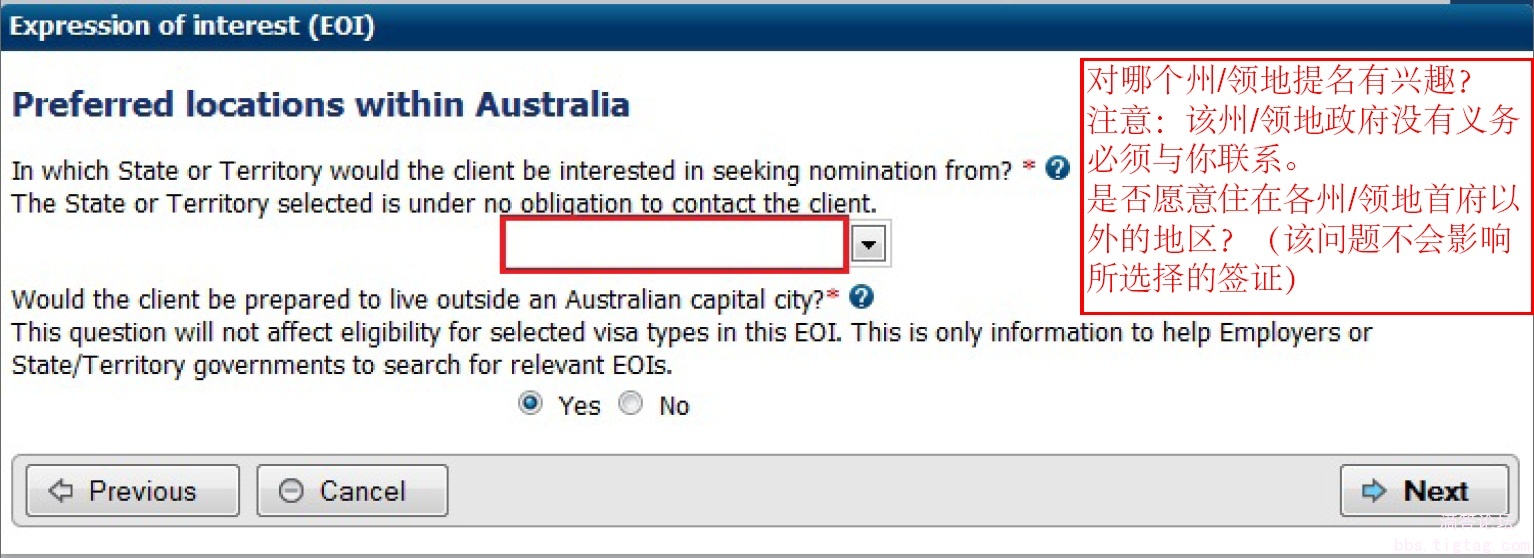Open the State or Territory dropdown arrow
The image size is (1534, 558).
click(868, 244)
